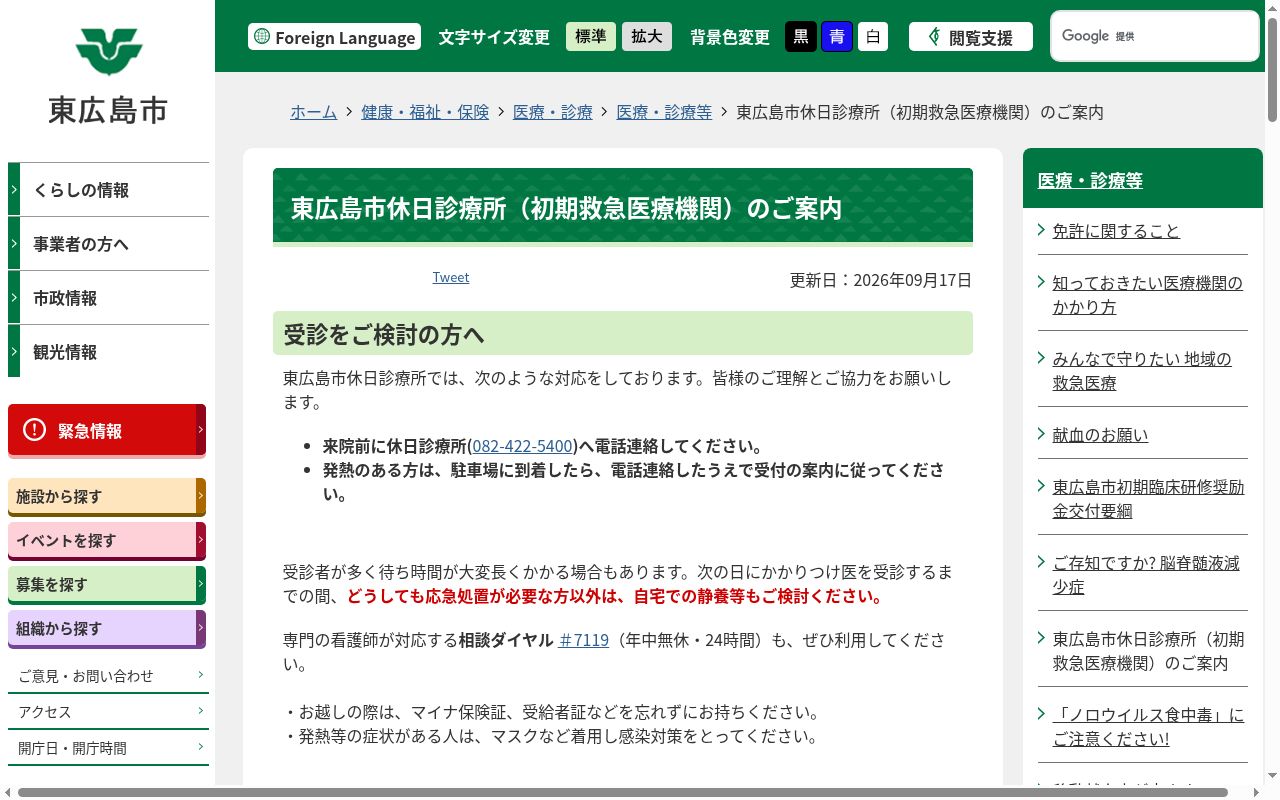Open the #7119 consultation dial link
The width and height of the screenshot is (1280, 800).
[583, 640]
